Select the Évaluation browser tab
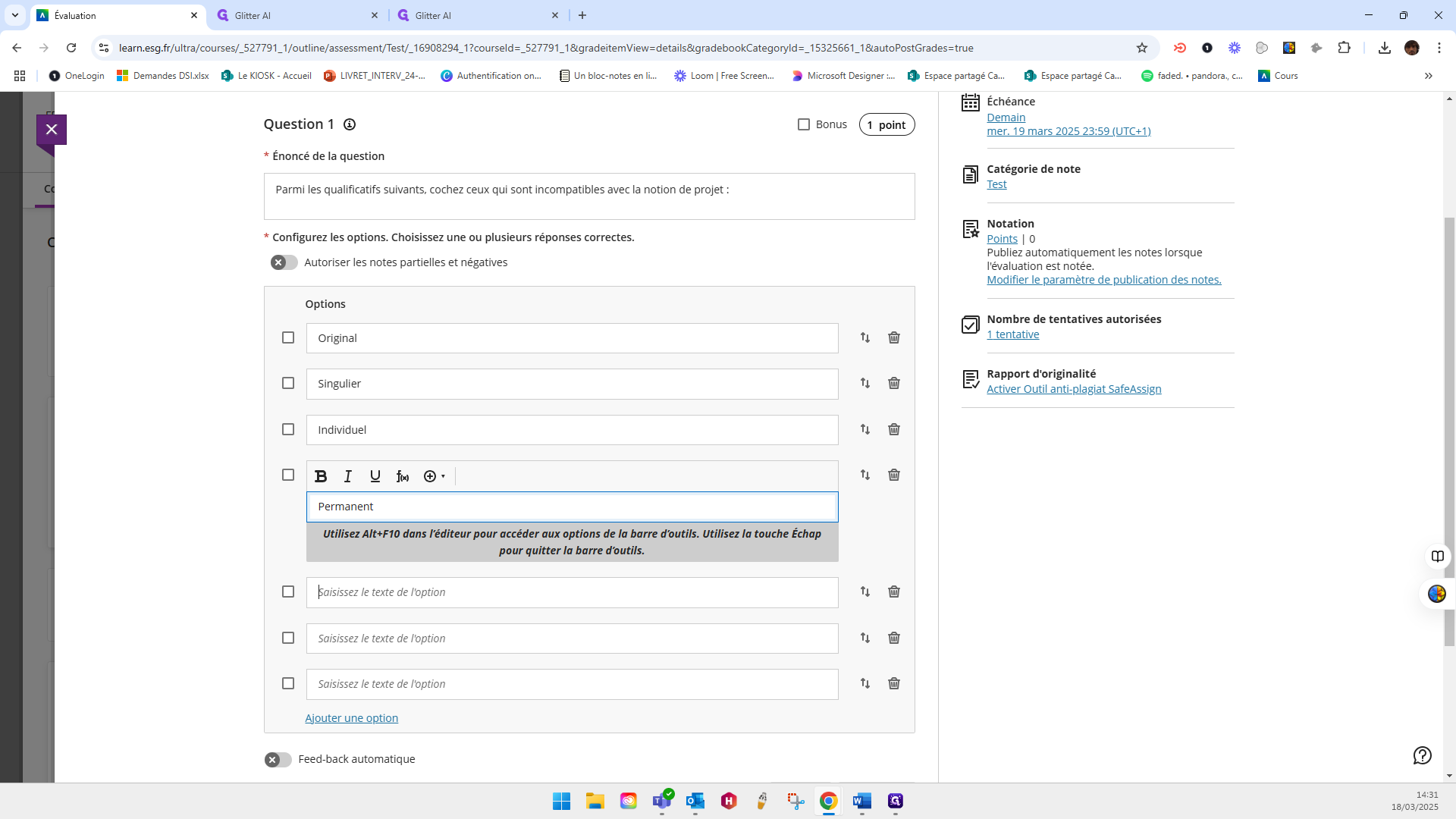 click(118, 15)
